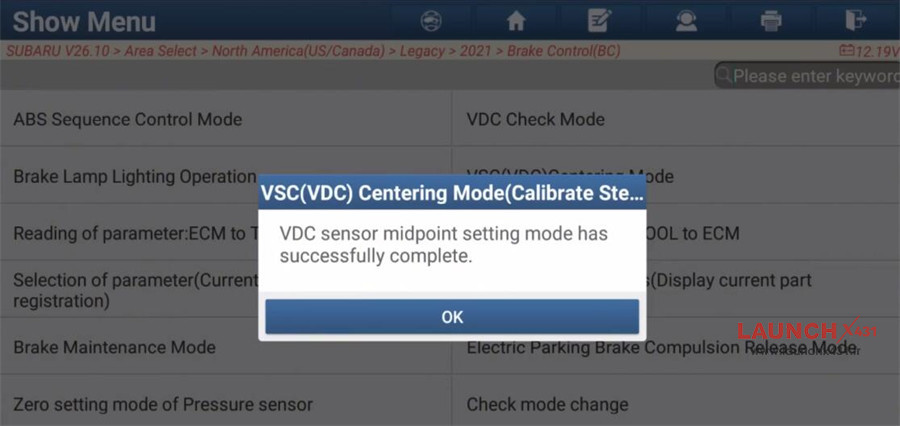Choose Brake Maintenance Mode
This screenshot has height=426, width=900.
(114, 348)
